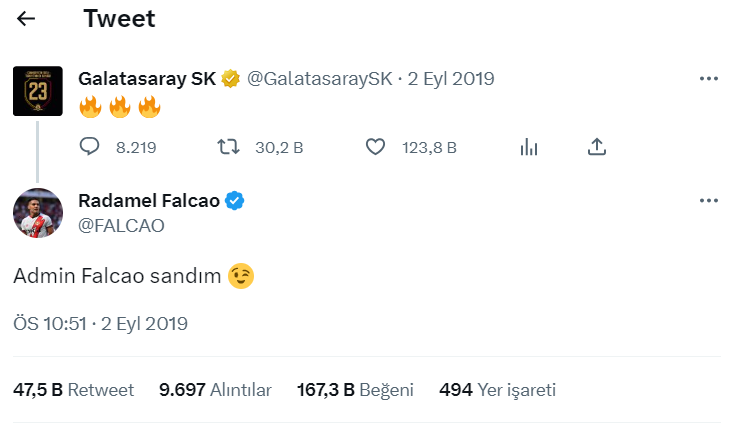Like the Galatasaray SK fire emoji tweet

375,147
